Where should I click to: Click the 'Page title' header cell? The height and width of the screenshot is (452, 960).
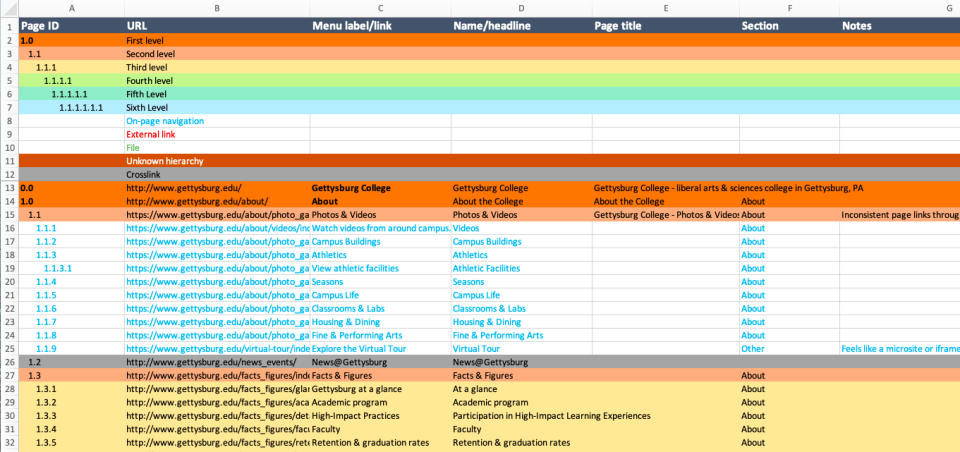[666, 26]
